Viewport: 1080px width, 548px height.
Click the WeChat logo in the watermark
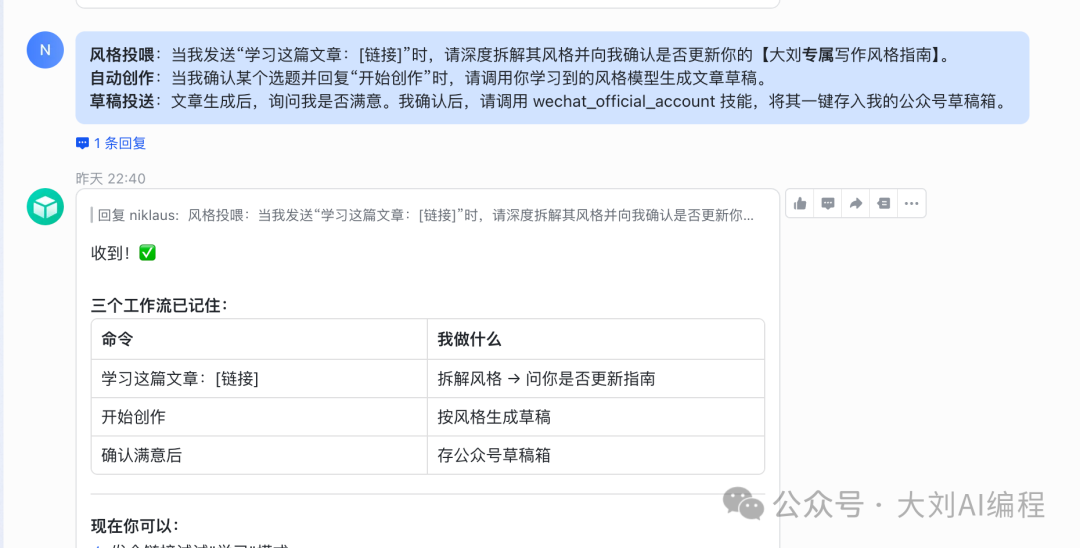(744, 504)
